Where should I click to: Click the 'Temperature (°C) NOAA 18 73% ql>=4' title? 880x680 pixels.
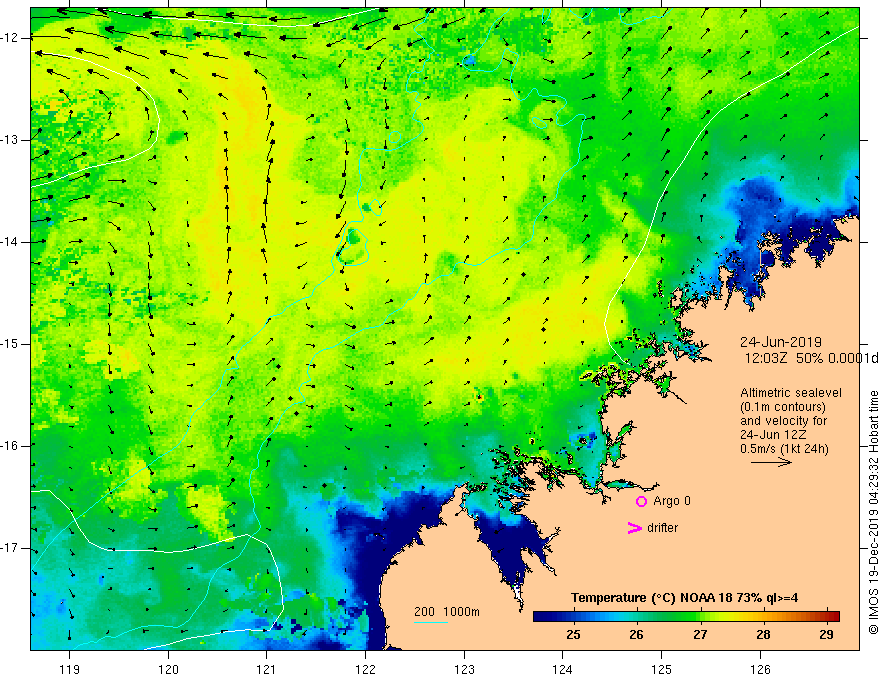[684, 598]
